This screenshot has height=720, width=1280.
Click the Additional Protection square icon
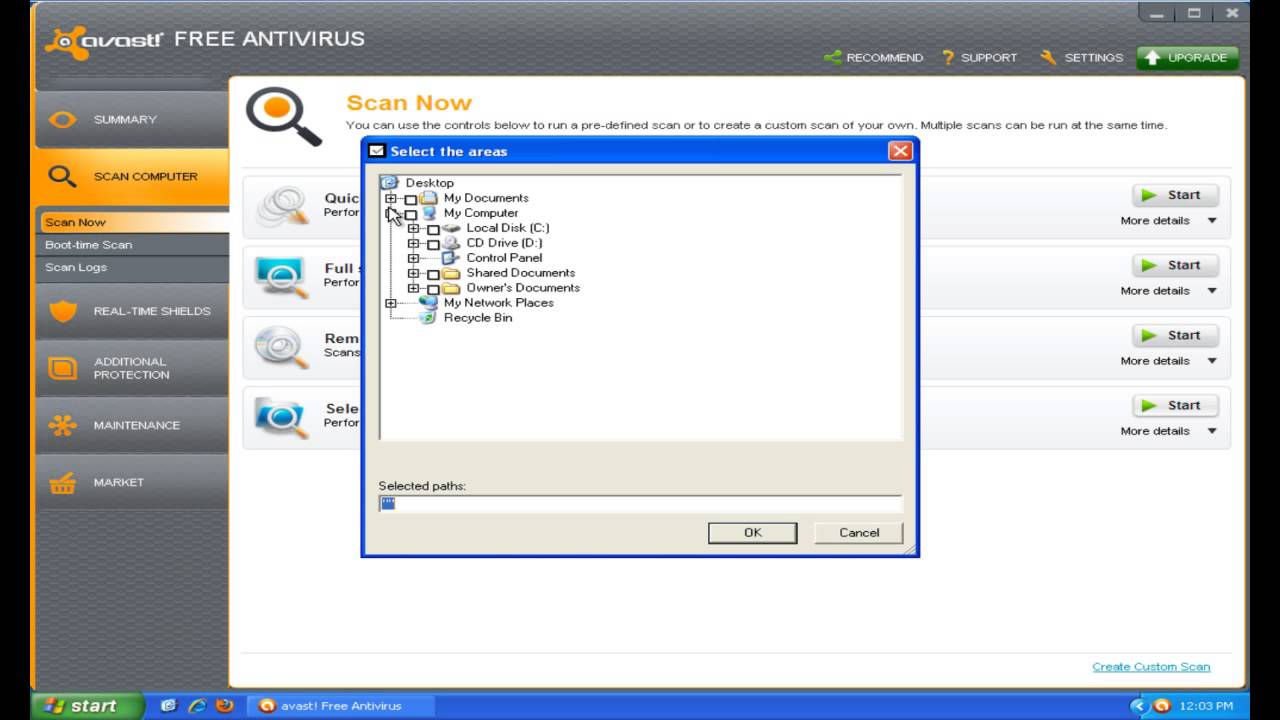62,368
